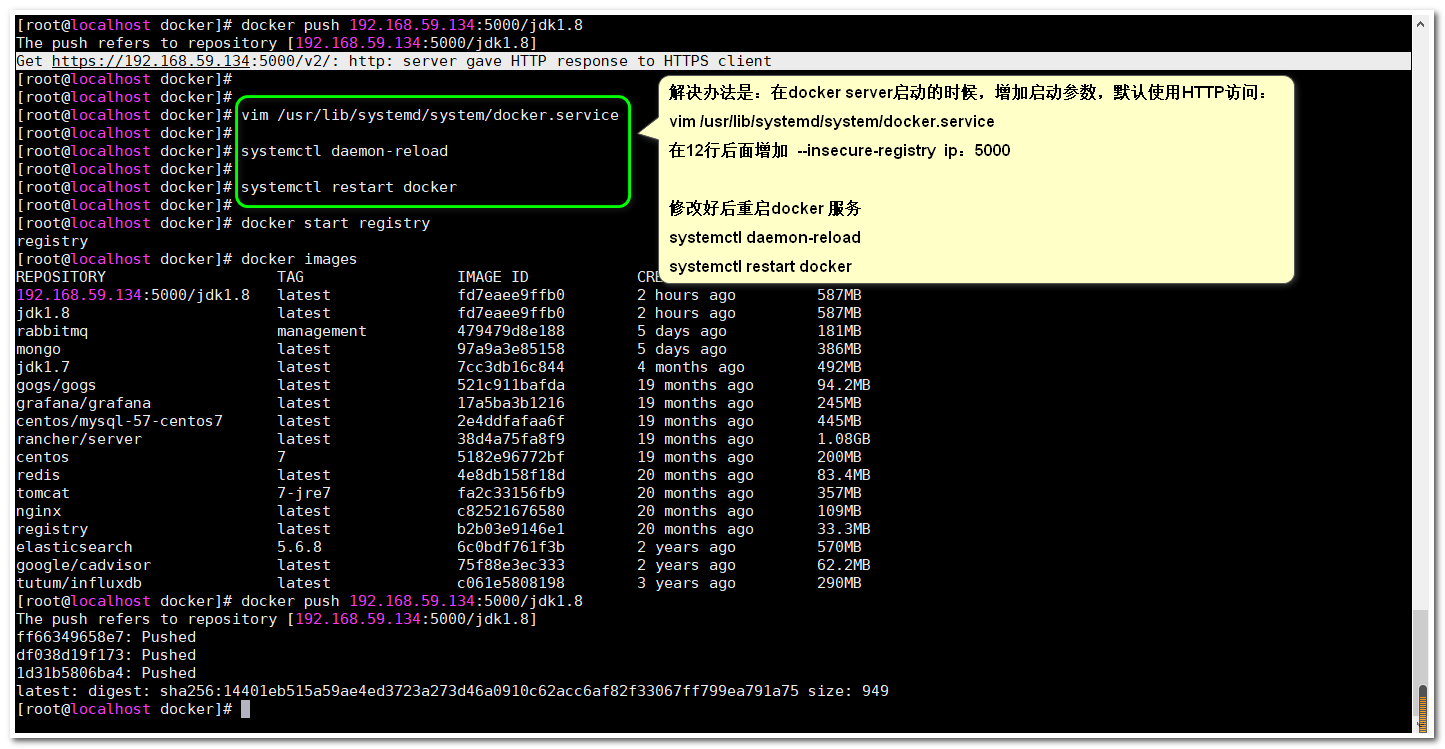
Task: Click 'vim /usr/lib/systemd/system/docker.service' in the terminal
Action: [430, 115]
